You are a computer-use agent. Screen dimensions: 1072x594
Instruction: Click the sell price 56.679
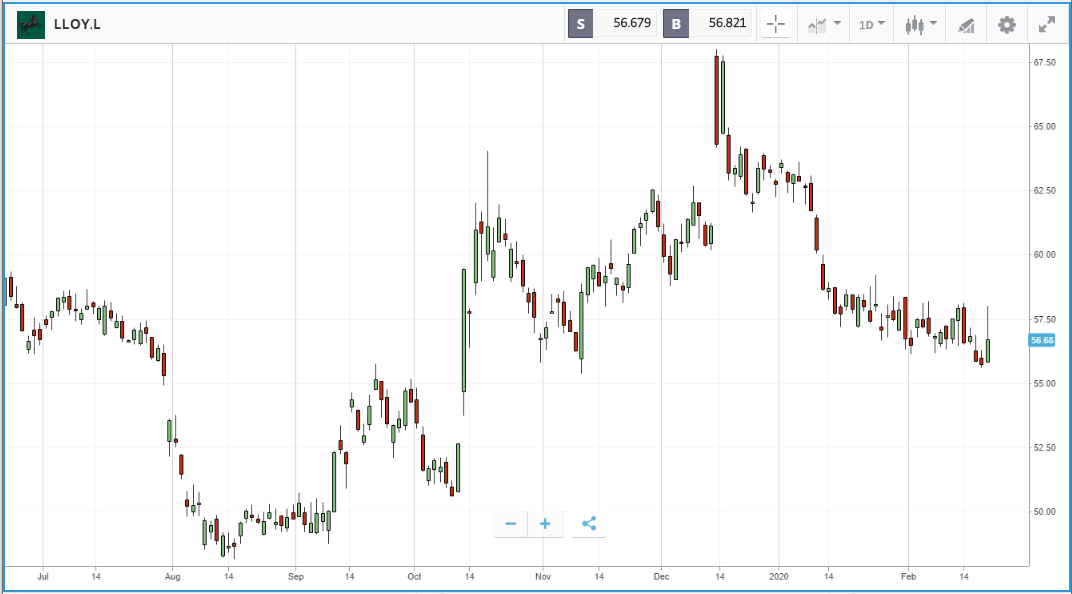[632, 23]
